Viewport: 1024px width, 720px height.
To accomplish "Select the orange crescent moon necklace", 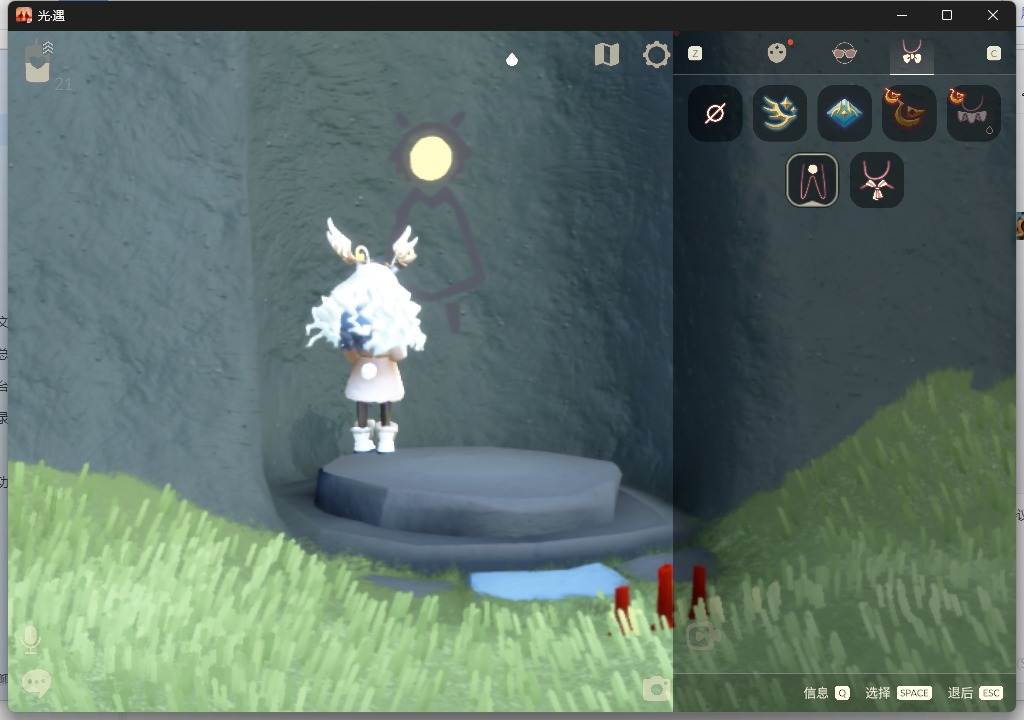I will [x=909, y=114].
